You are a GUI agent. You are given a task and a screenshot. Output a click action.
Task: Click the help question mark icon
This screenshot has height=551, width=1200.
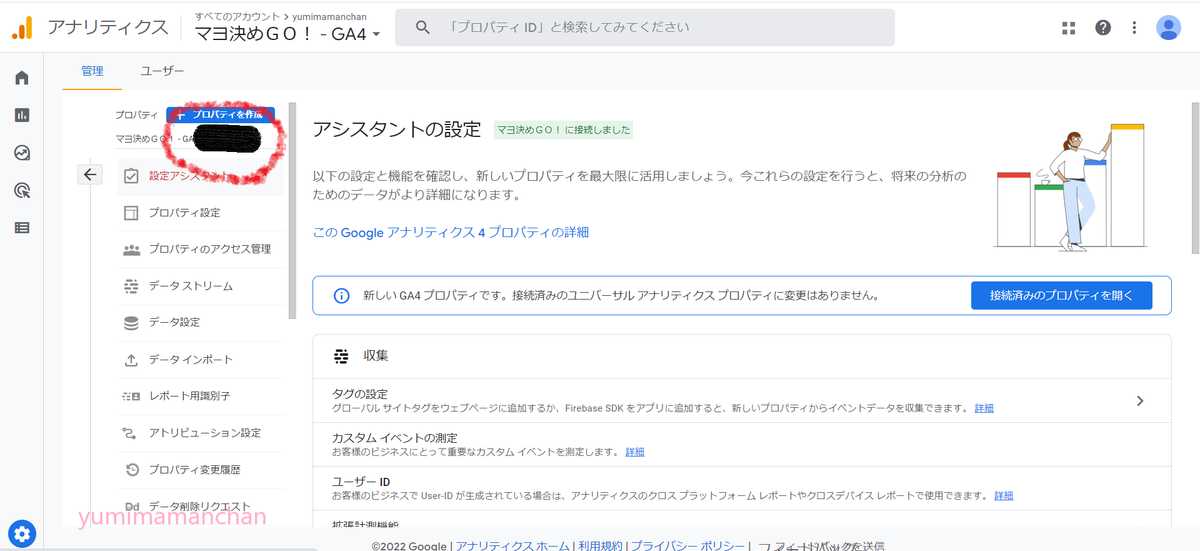pos(1103,28)
